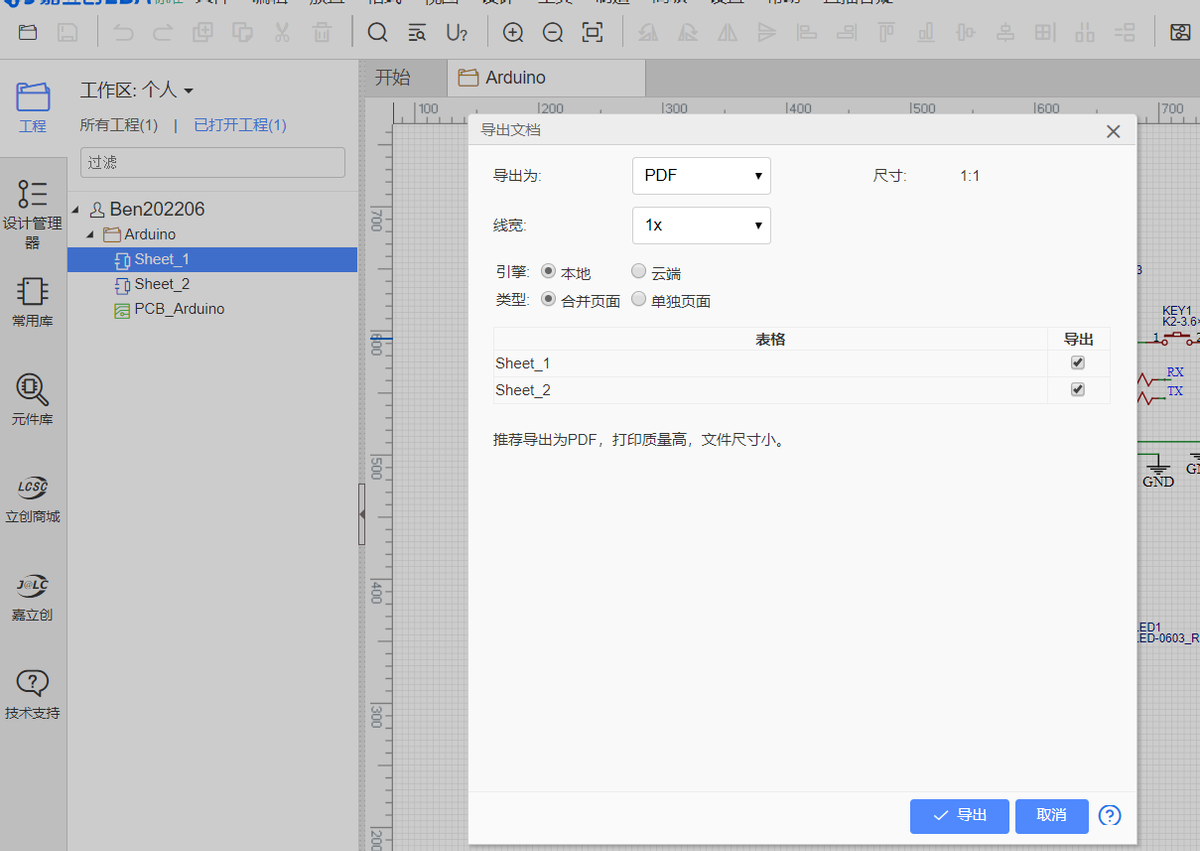Click the undo arrow icon
The width and height of the screenshot is (1200, 851).
[x=123, y=33]
